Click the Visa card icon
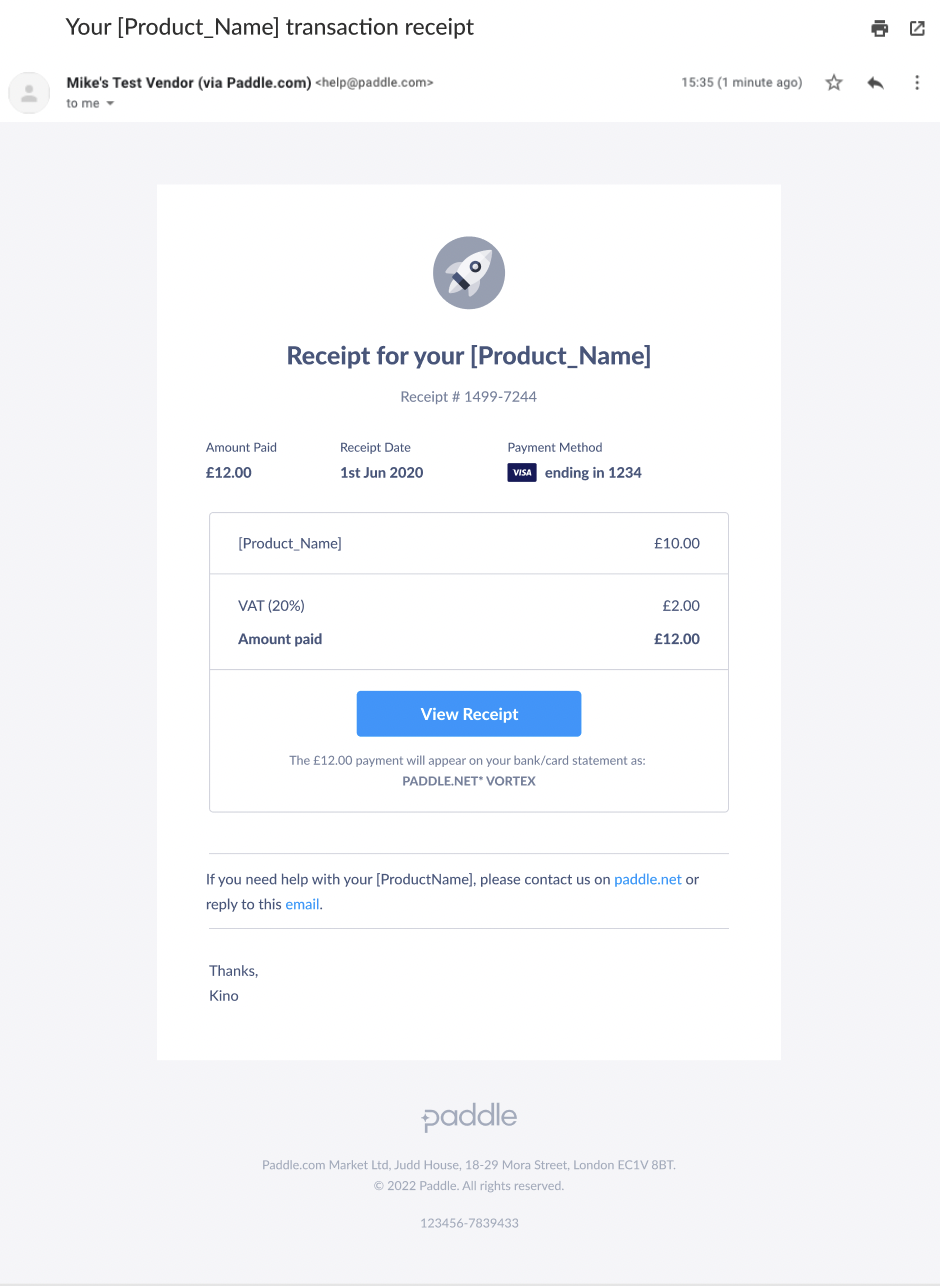This screenshot has width=940, height=1286. coord(522,473)
